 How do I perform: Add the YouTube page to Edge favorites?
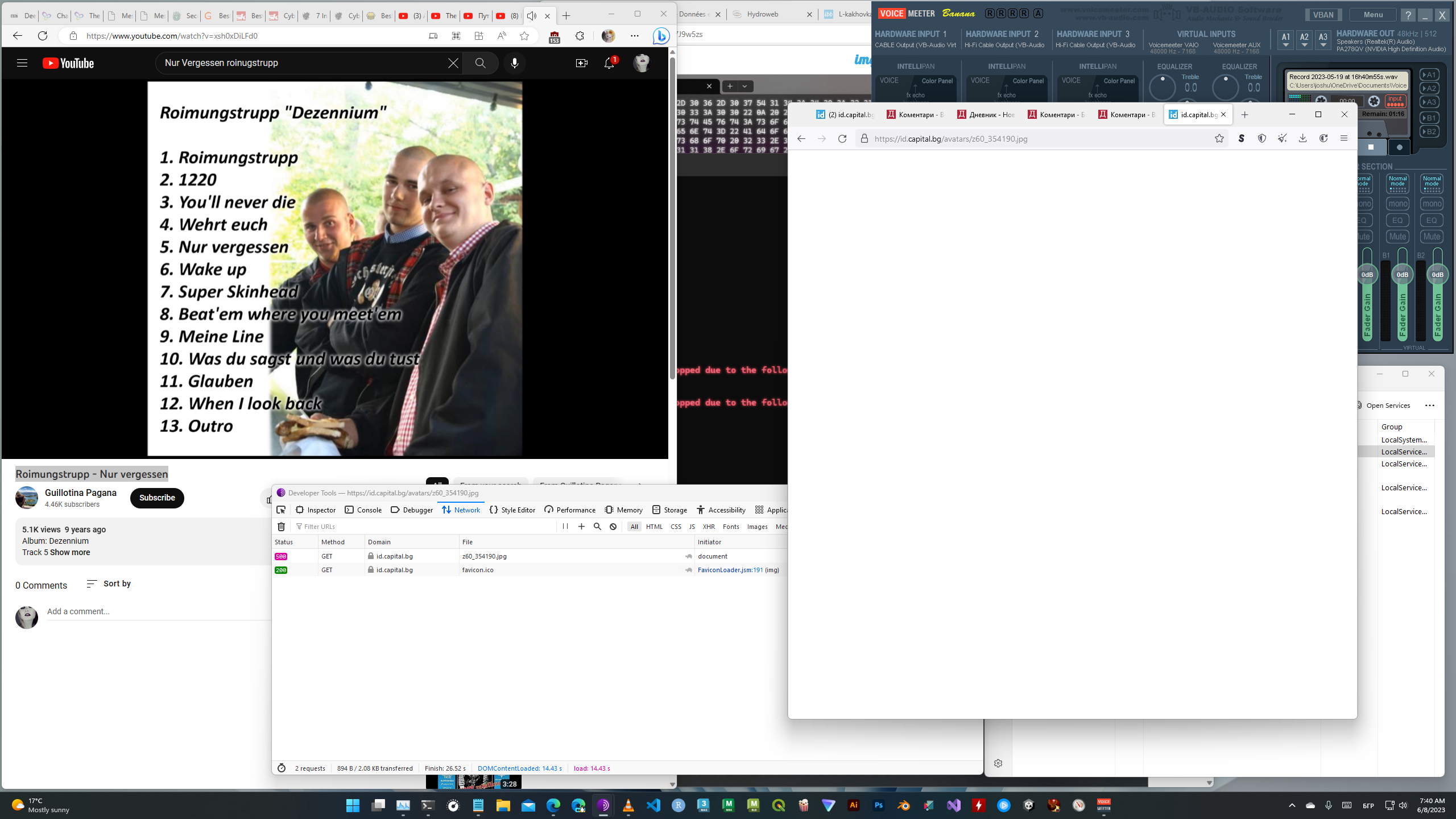point(524,36)
